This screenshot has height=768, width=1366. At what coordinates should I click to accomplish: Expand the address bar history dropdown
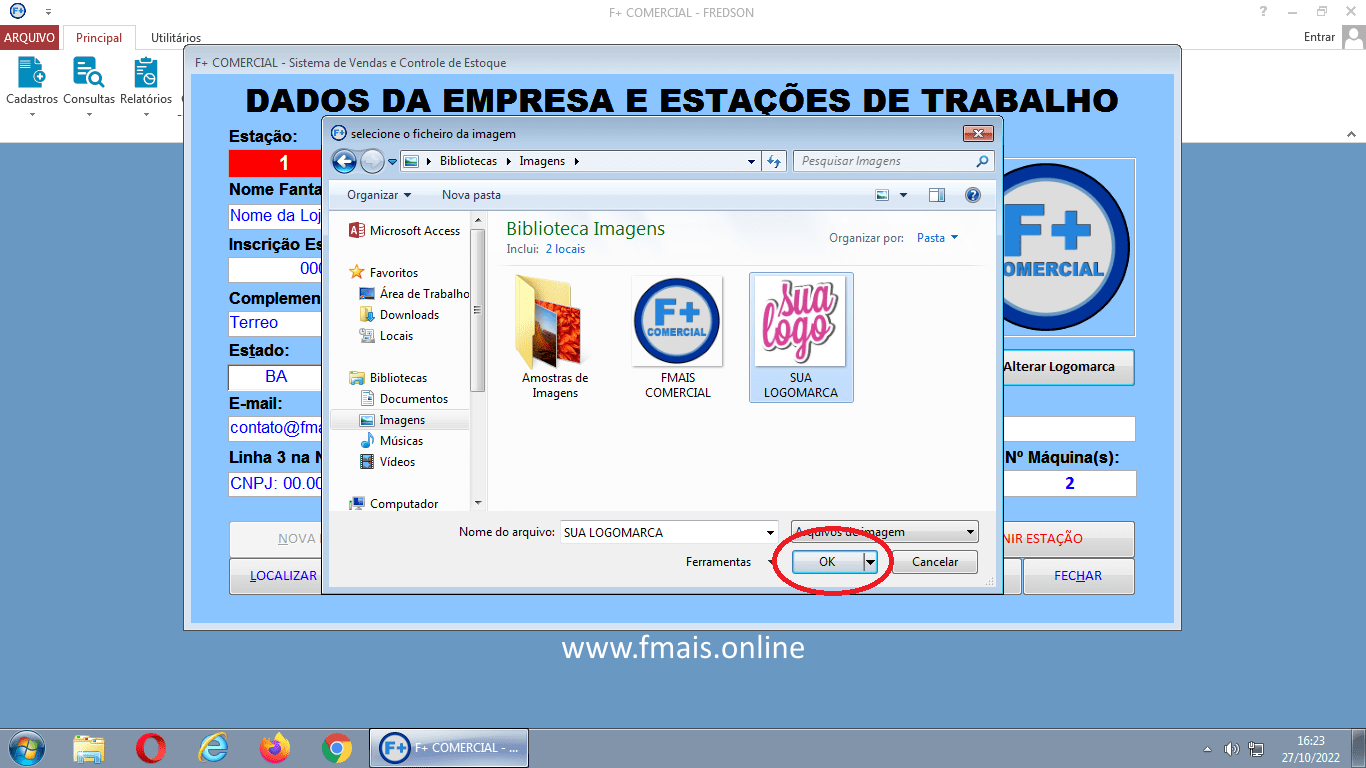(x=752, y=161)
